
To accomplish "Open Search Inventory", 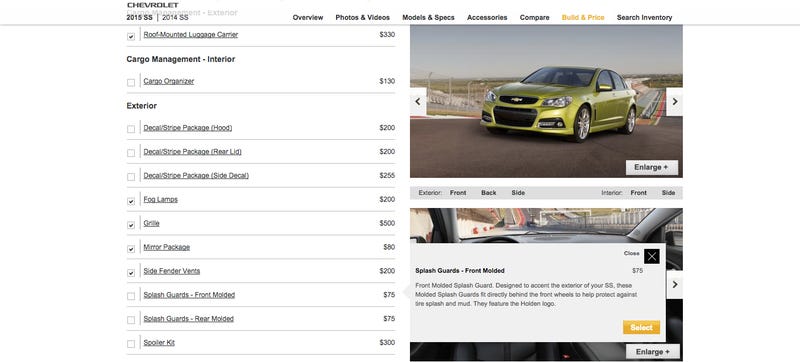I will (x=644, y=17).
